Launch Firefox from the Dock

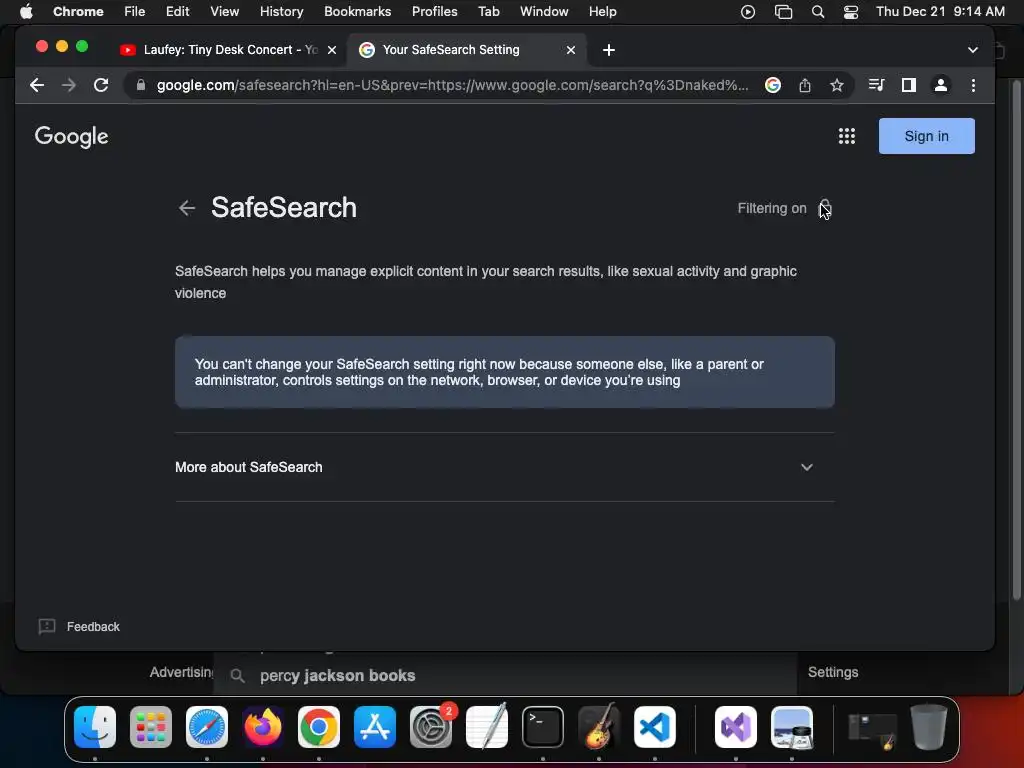coord(263,727)
